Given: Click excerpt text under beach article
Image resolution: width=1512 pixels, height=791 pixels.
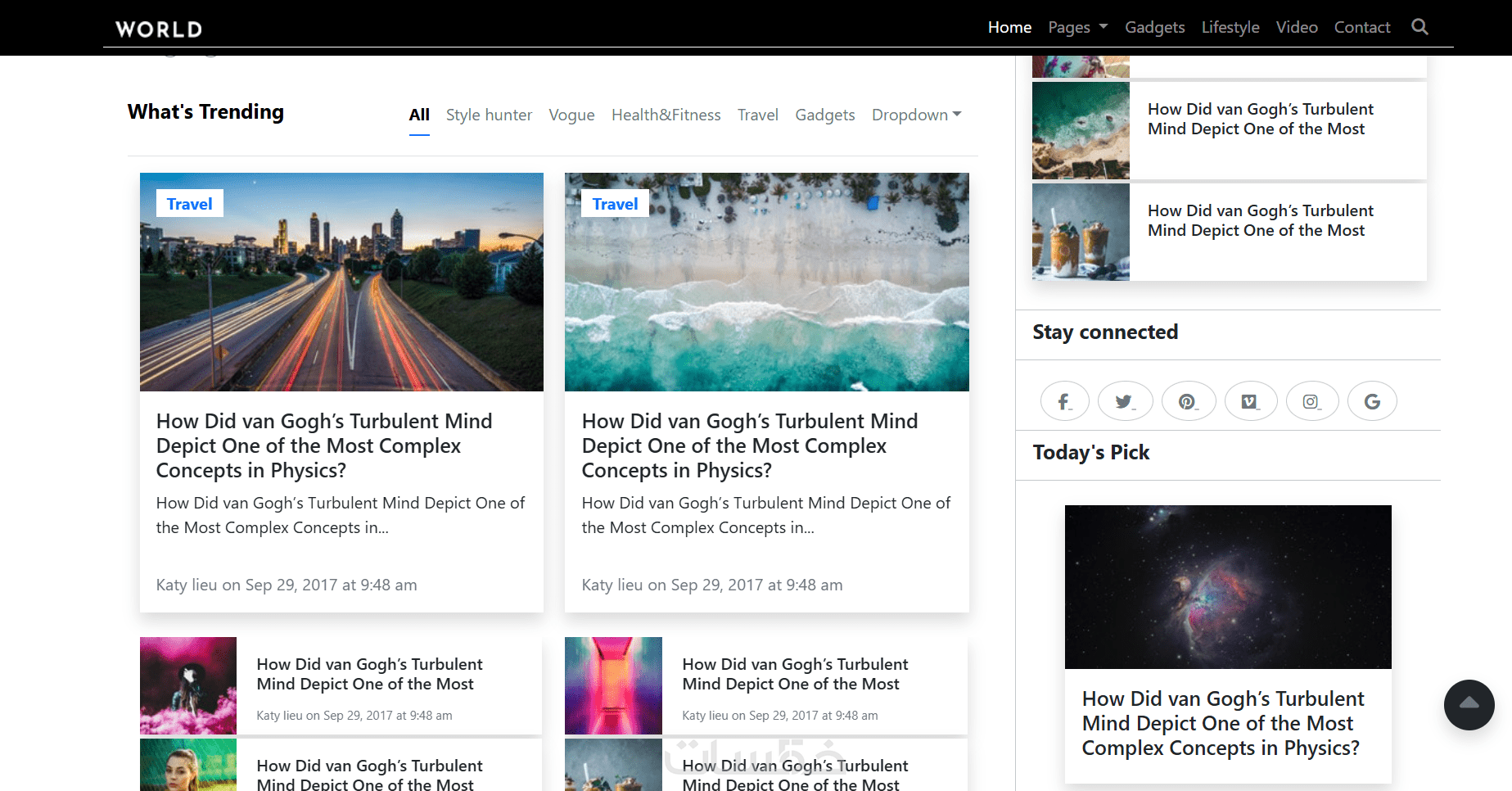Looking at the screenshot, I should pos(766,515).
